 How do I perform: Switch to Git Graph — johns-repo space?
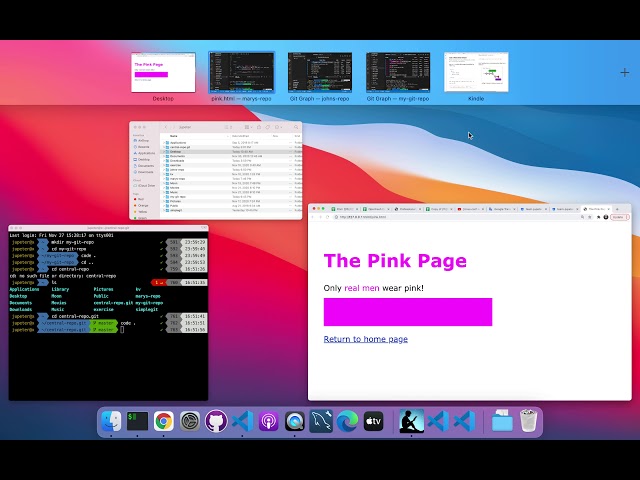tap(319, 72)
